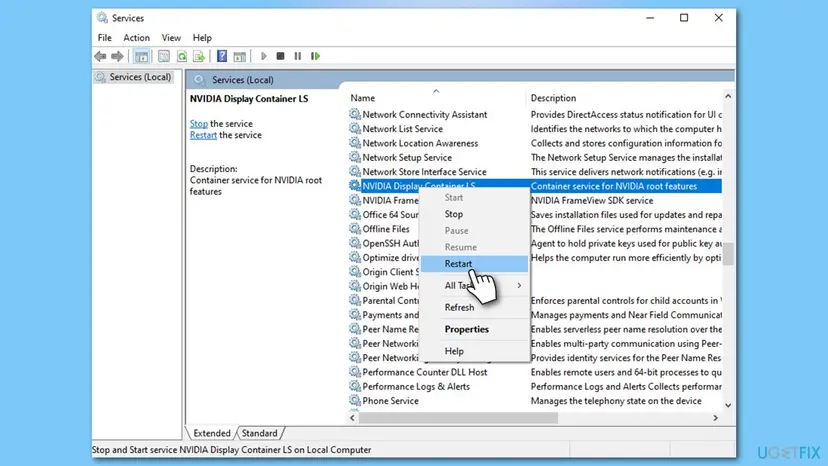Open the File menu
Viewport: 828px width, 466px height.
[105, 38]
